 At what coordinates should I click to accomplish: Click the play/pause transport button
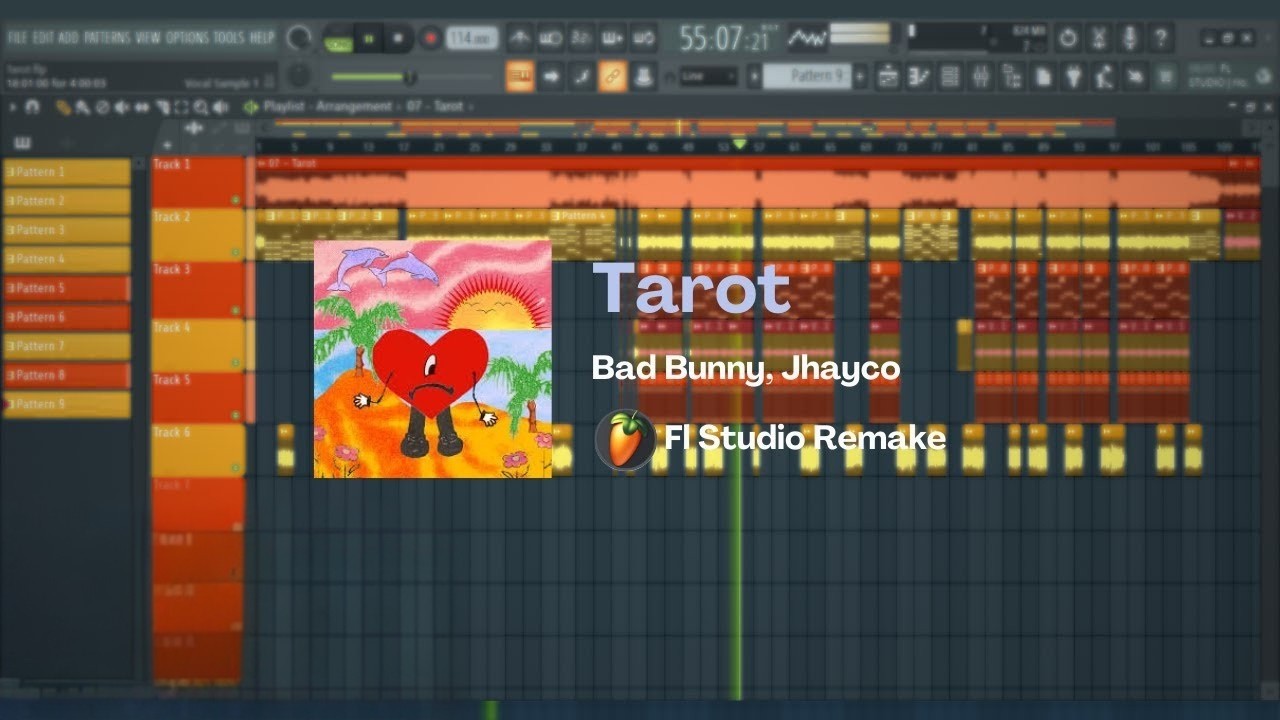coord(369,39)
